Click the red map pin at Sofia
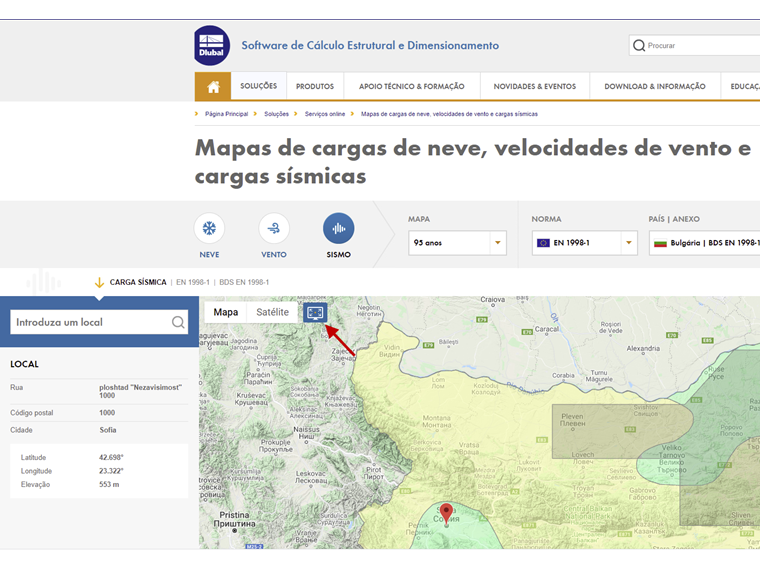 [x=446, y=514]
